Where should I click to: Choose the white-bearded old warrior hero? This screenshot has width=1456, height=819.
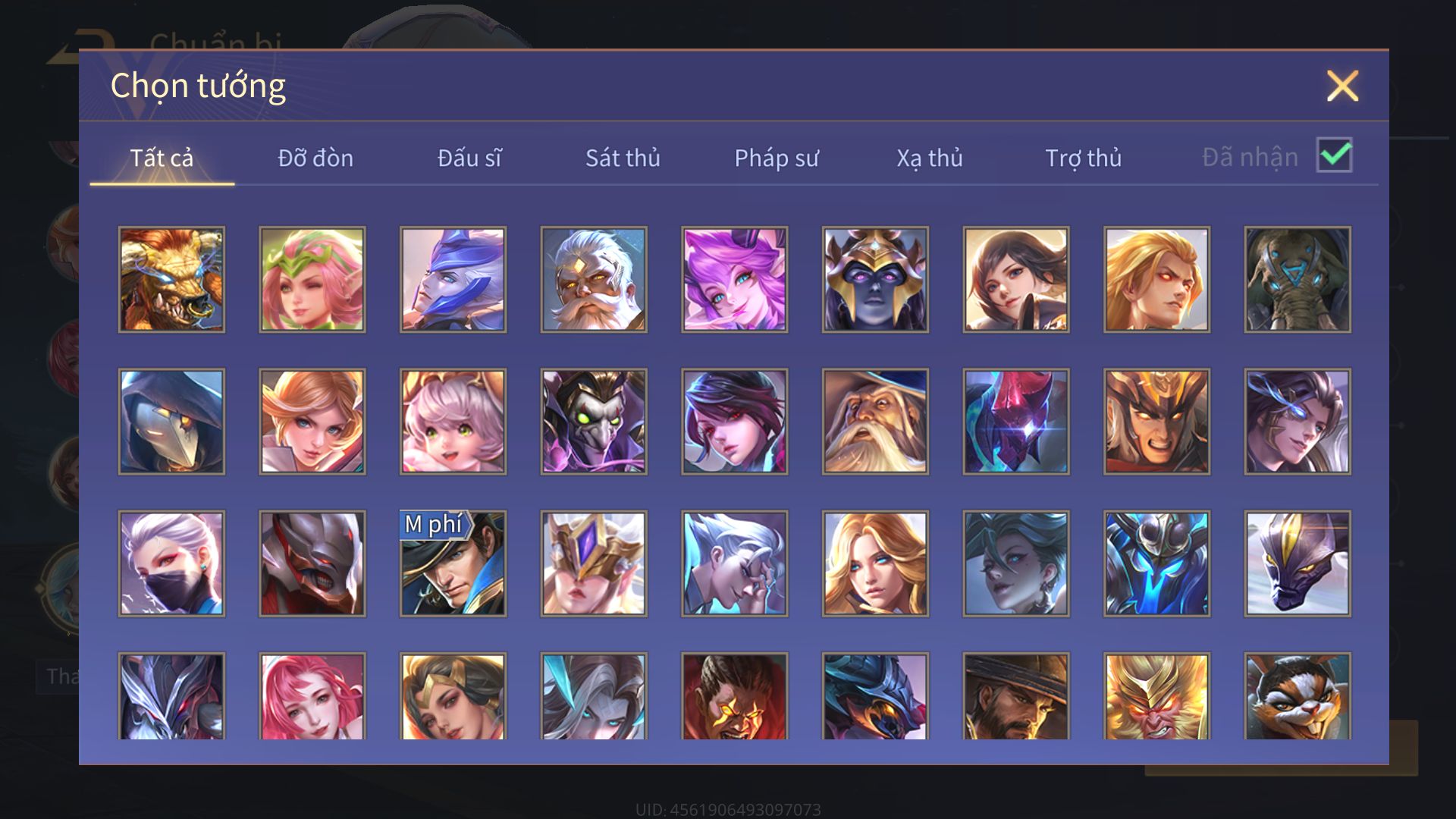[594, 279]
